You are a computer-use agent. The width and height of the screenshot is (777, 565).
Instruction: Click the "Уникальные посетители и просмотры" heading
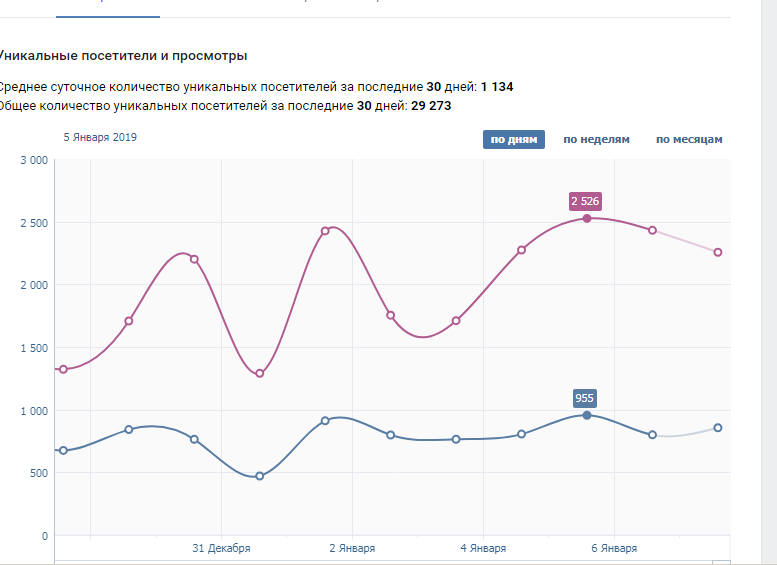[123, 56]
